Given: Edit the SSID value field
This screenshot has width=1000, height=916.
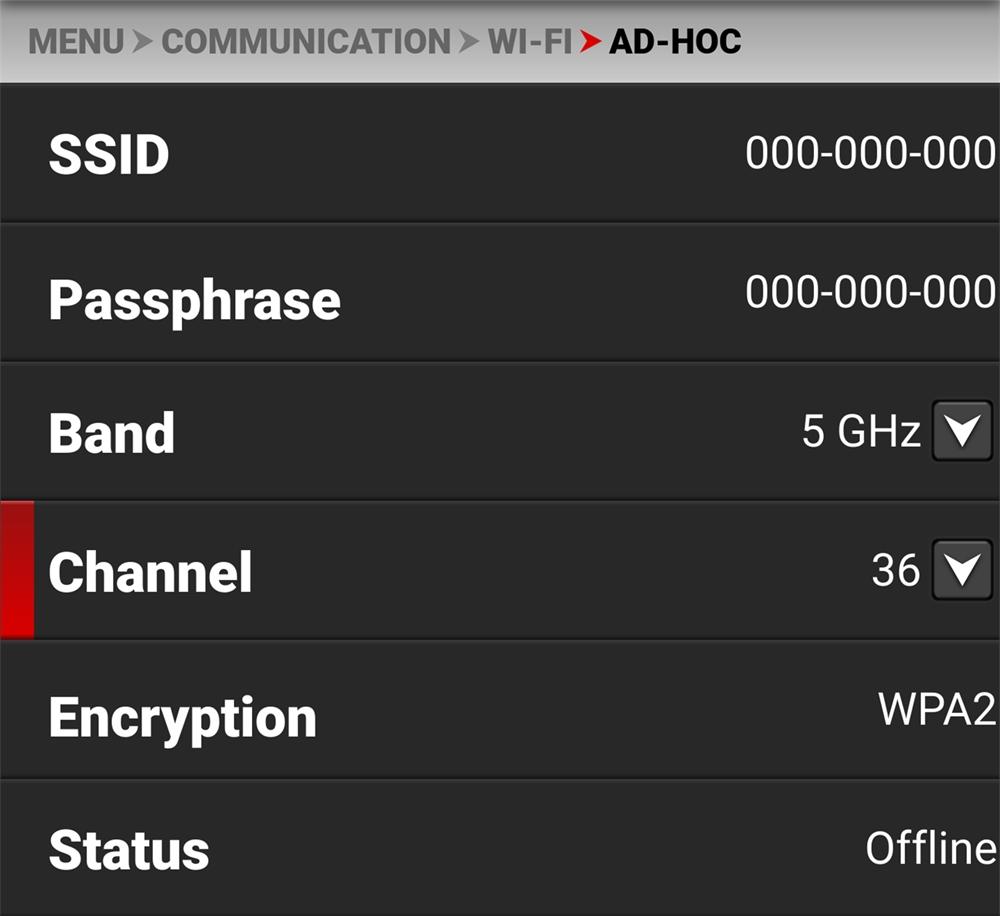Looking at the screenshot, I should (x=870, y=154).
